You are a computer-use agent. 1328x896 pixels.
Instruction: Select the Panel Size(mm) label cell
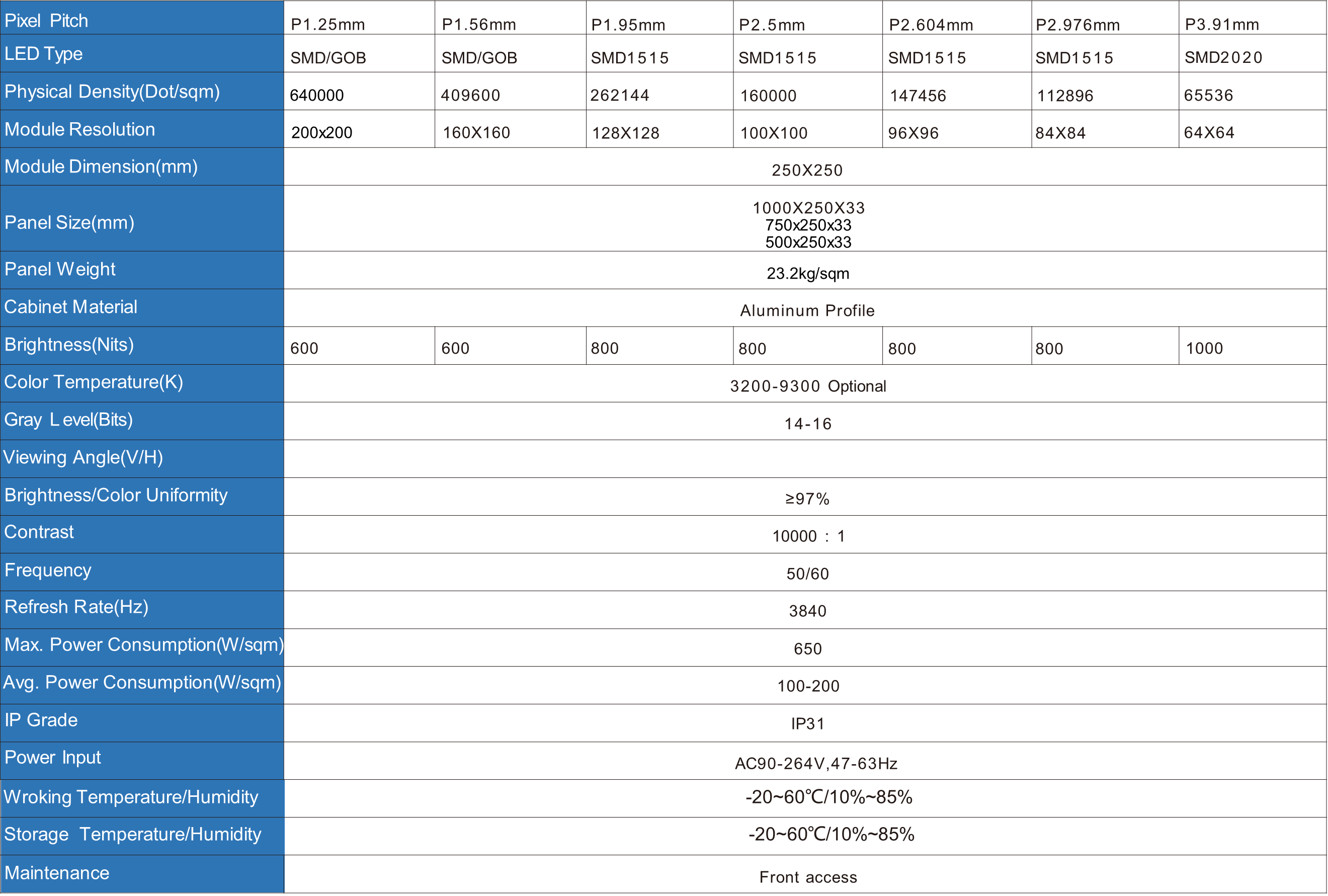pos(70,222)
